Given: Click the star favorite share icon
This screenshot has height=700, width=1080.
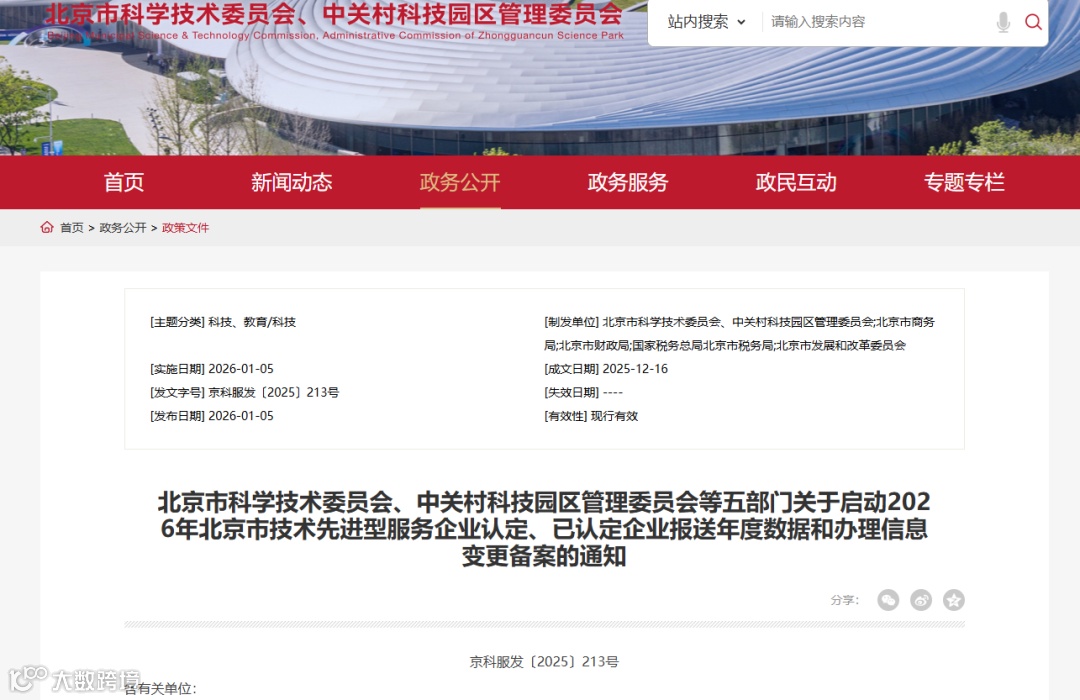Looking at the screenshot, I should click(x=954, y=600).
